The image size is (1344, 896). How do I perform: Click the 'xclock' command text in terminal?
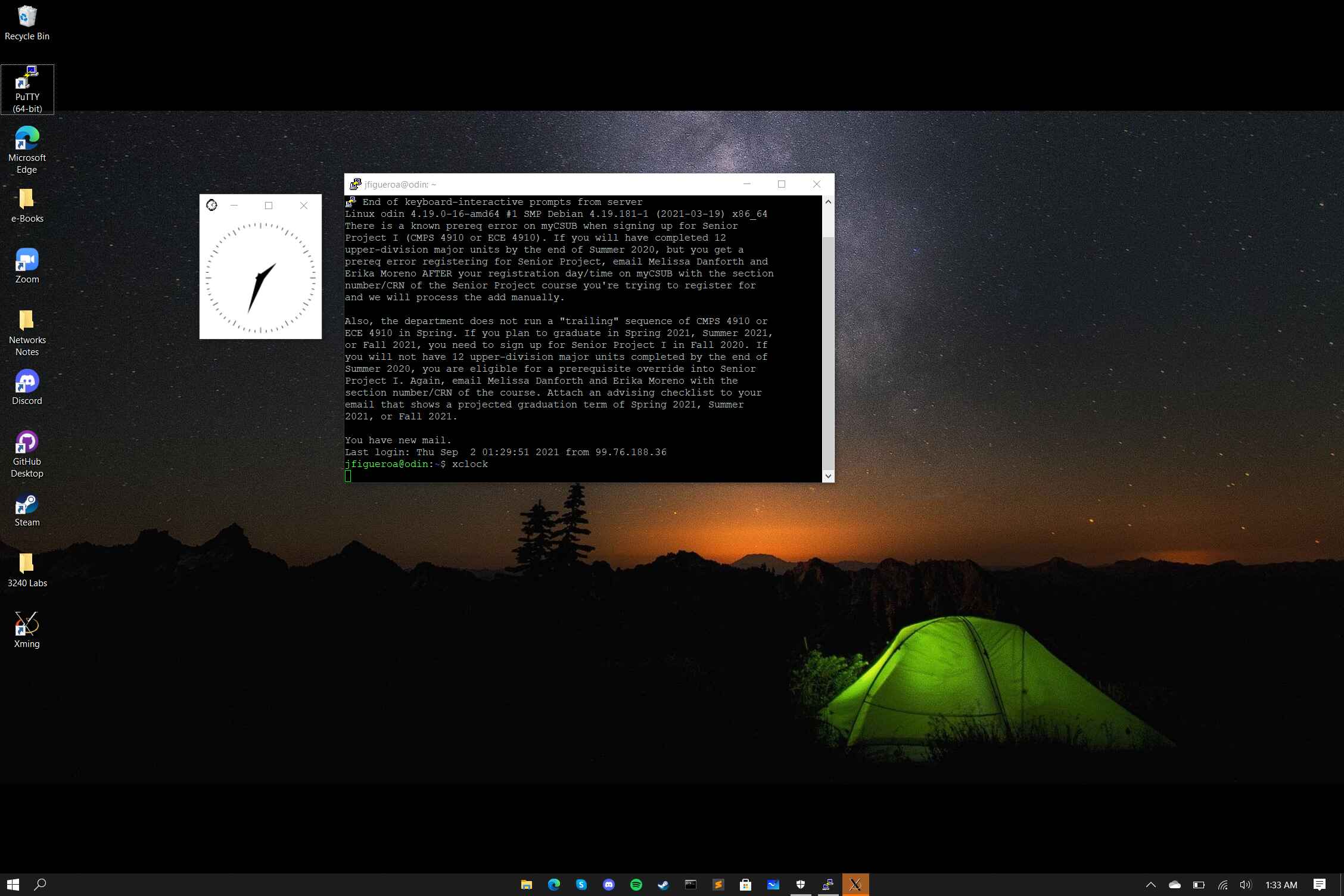470,464
